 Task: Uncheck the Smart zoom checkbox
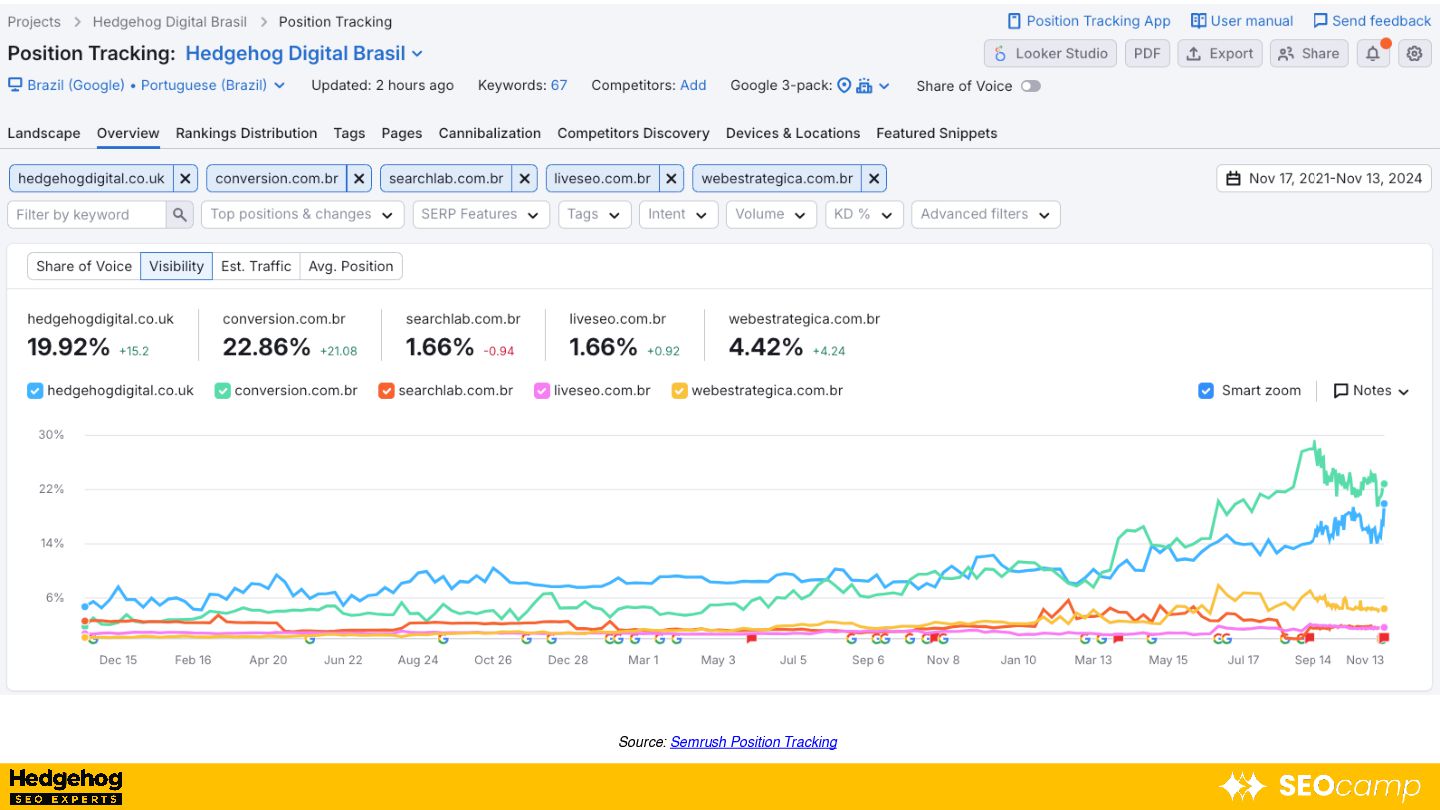pyautogui.click(x=1206, y=391)
